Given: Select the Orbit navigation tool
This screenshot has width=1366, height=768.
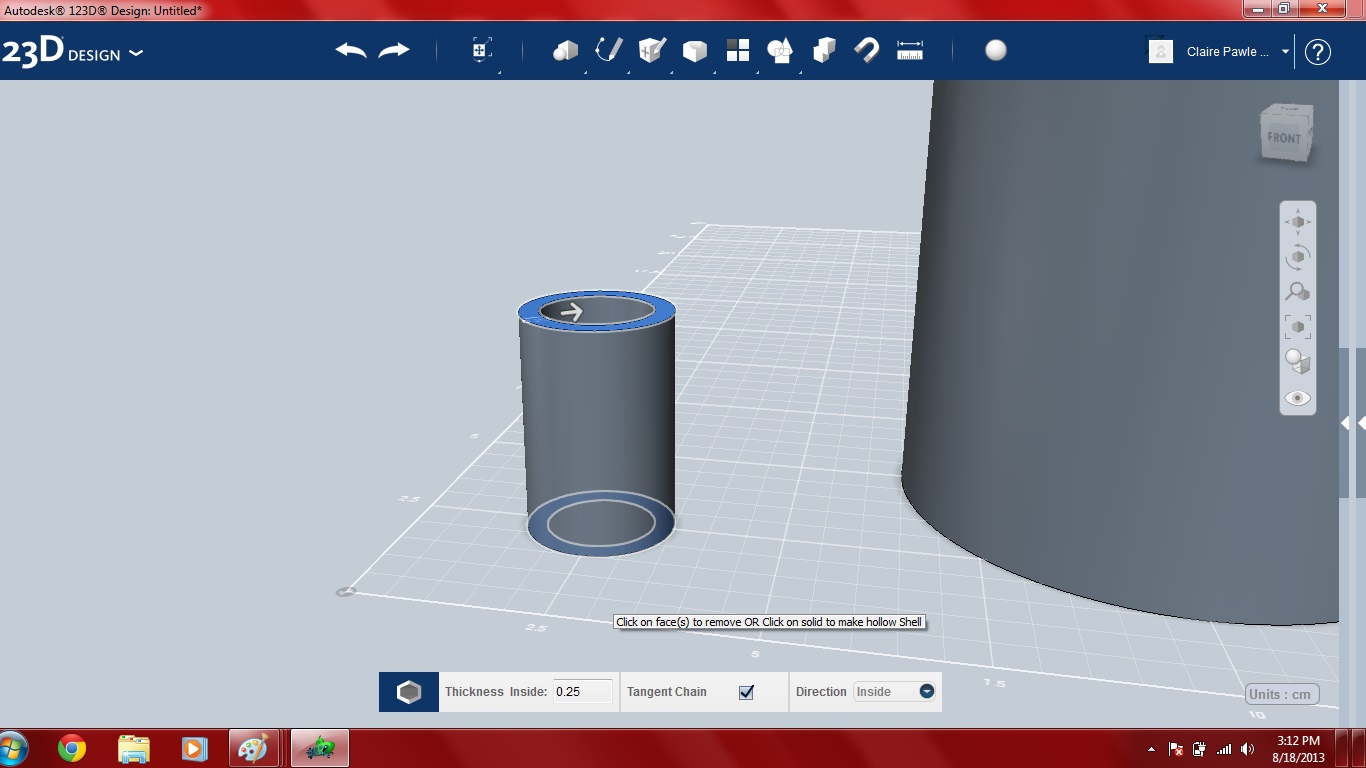Looking at the screenshot, I should (x=1298, y=257).
